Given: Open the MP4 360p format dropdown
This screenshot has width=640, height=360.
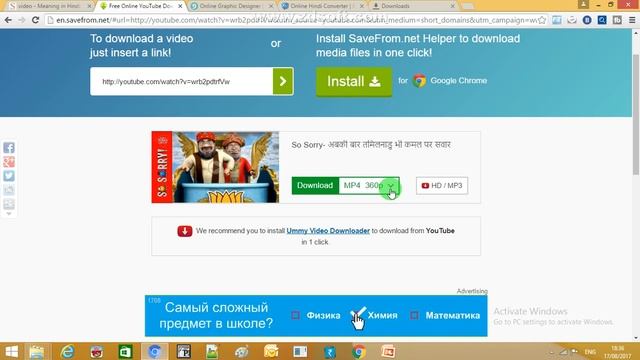Looking at the screenshot, I should 369,185.
